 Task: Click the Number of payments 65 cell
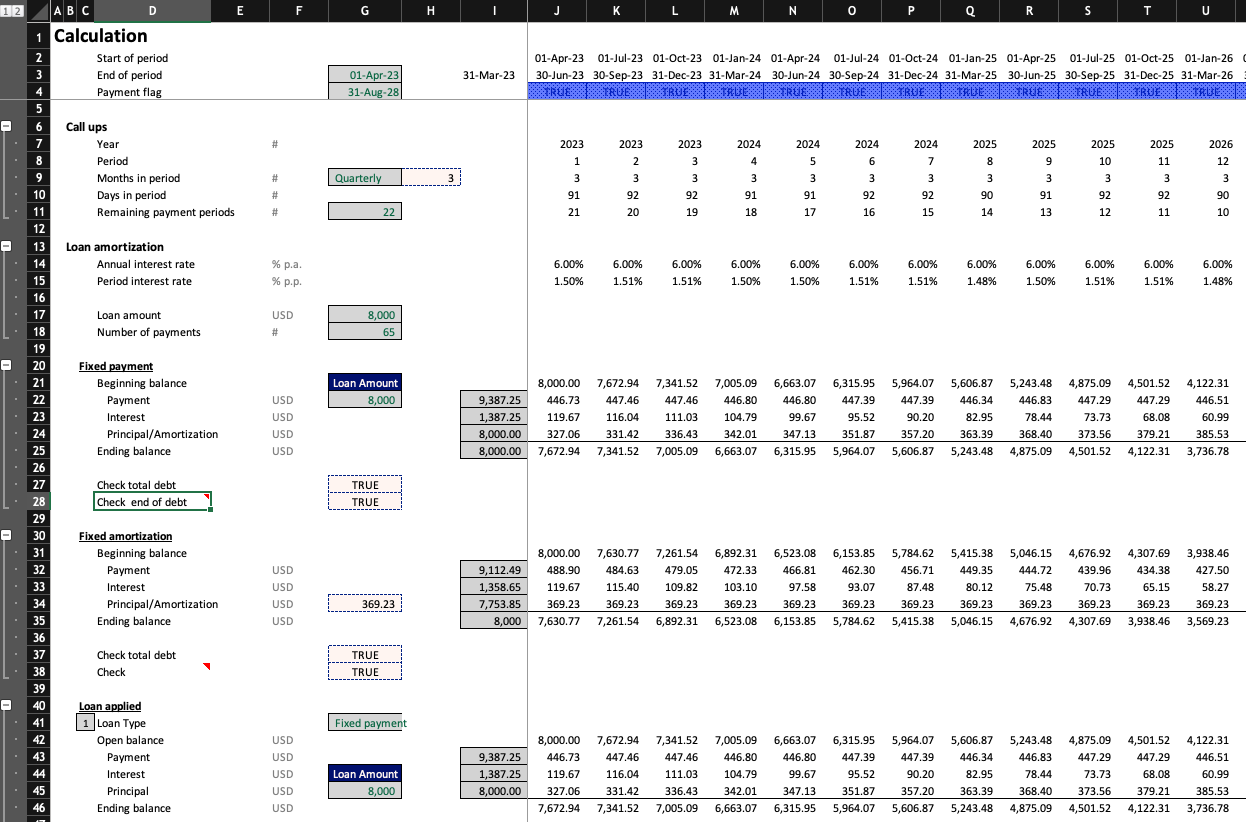(x=364, y=332)
